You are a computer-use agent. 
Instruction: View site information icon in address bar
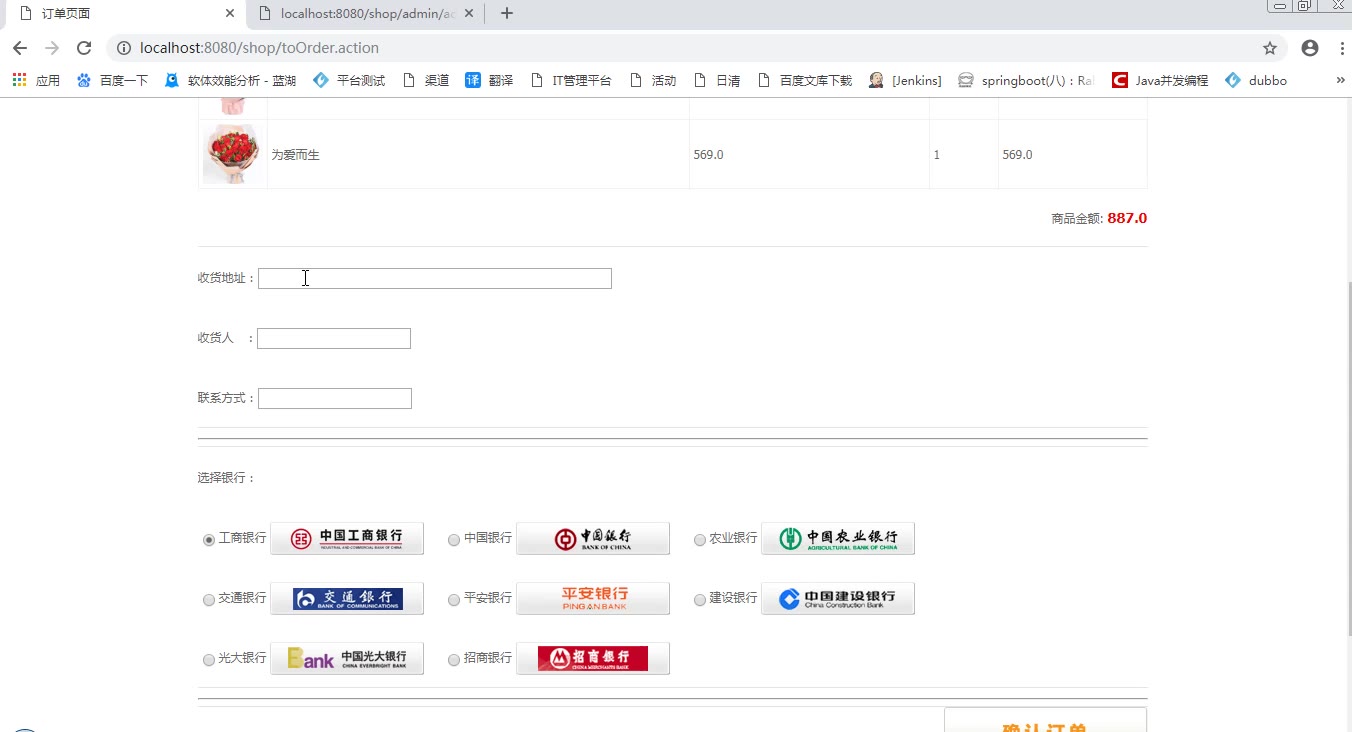(123, 48)
